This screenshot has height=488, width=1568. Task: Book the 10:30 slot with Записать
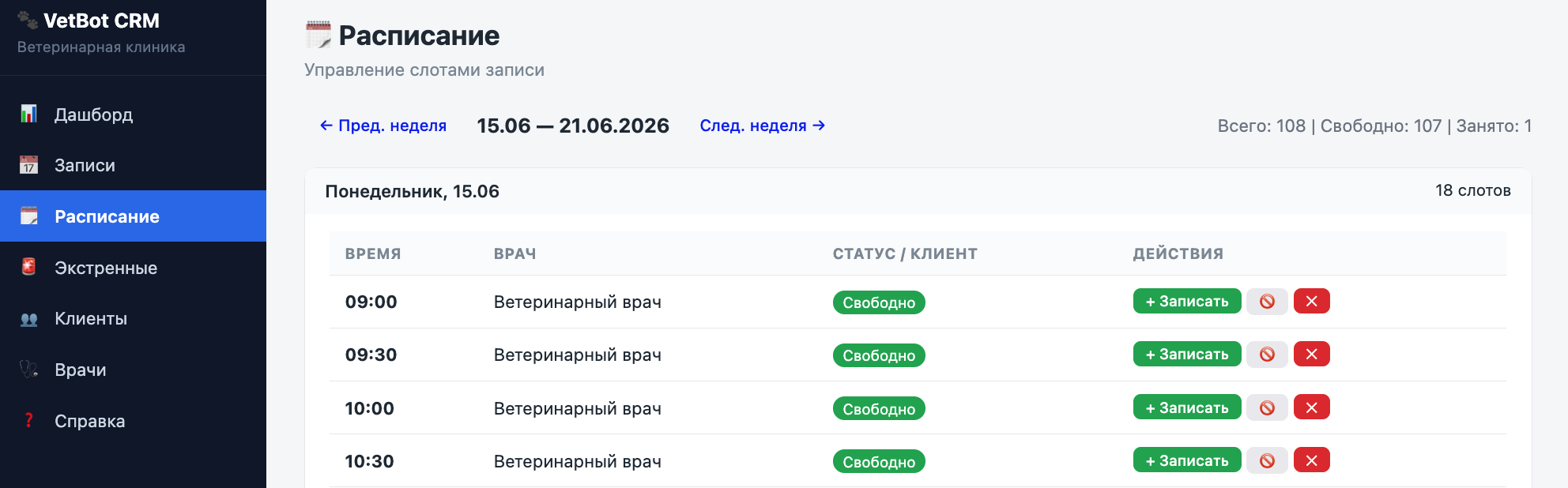point(1187,460)
